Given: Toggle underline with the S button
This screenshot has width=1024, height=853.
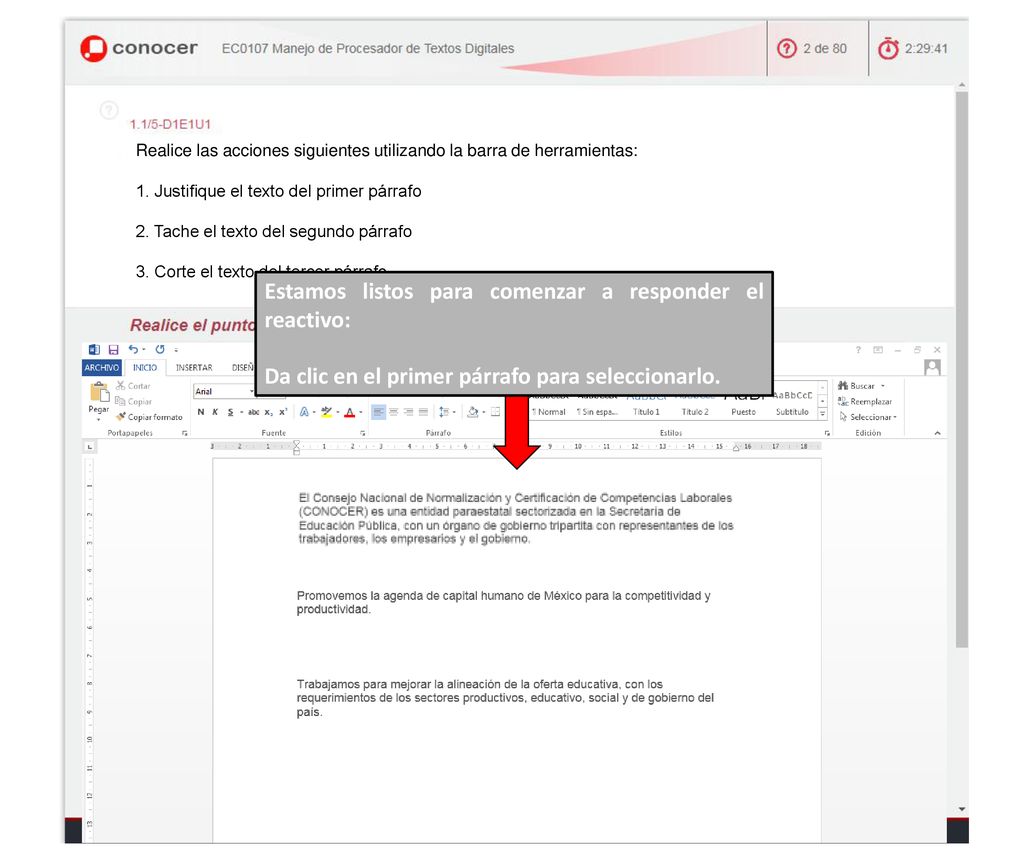Looking at the screenshot, I should point(231,412).
